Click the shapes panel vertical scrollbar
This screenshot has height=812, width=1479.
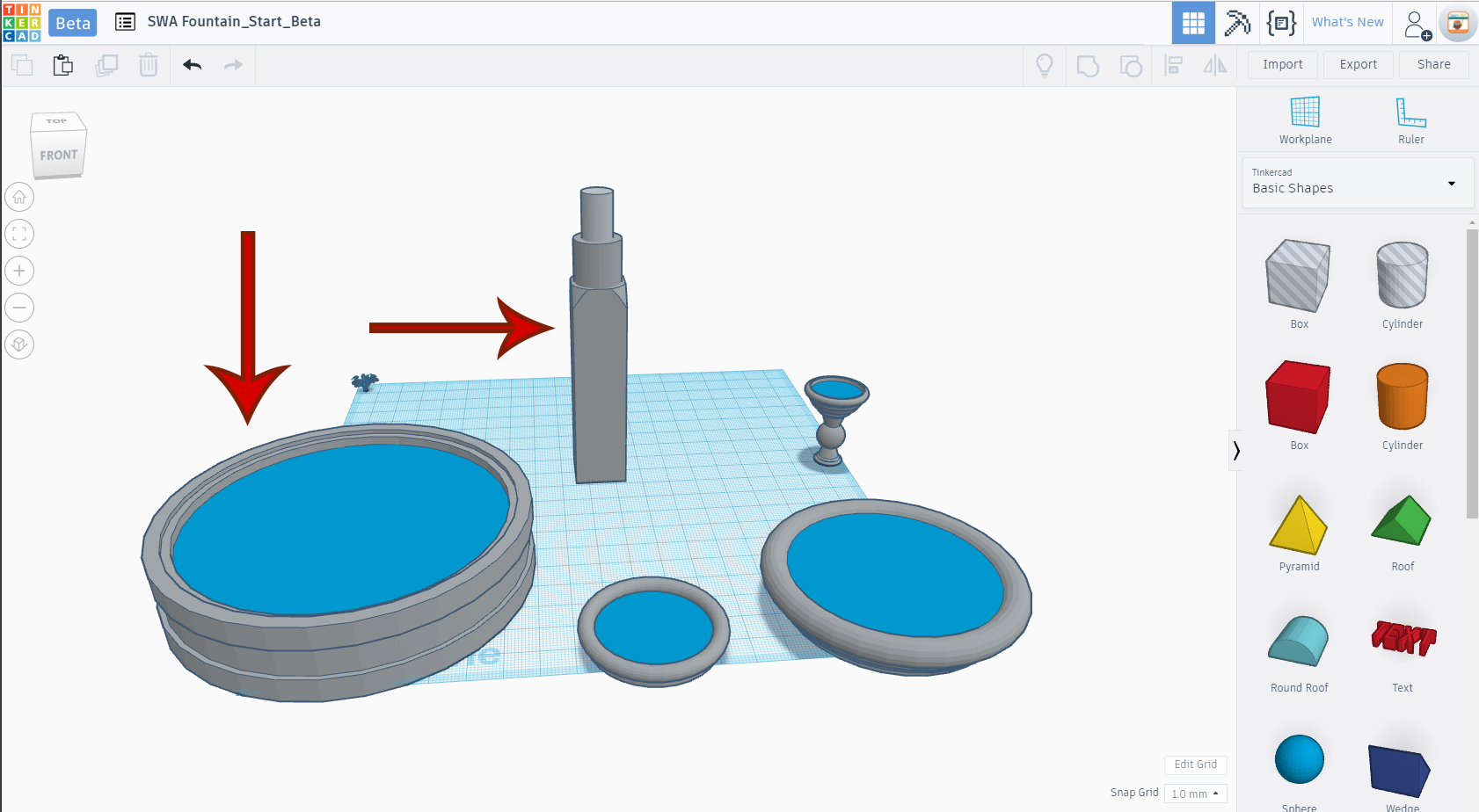1472,373
